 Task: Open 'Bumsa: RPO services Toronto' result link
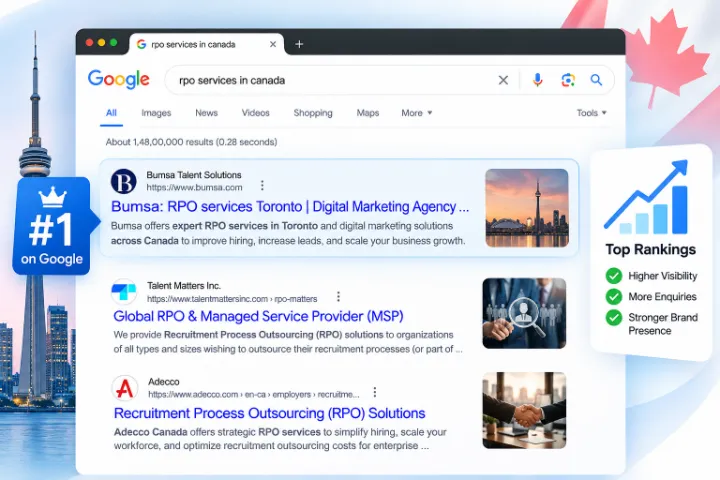[x=290, y=207]
